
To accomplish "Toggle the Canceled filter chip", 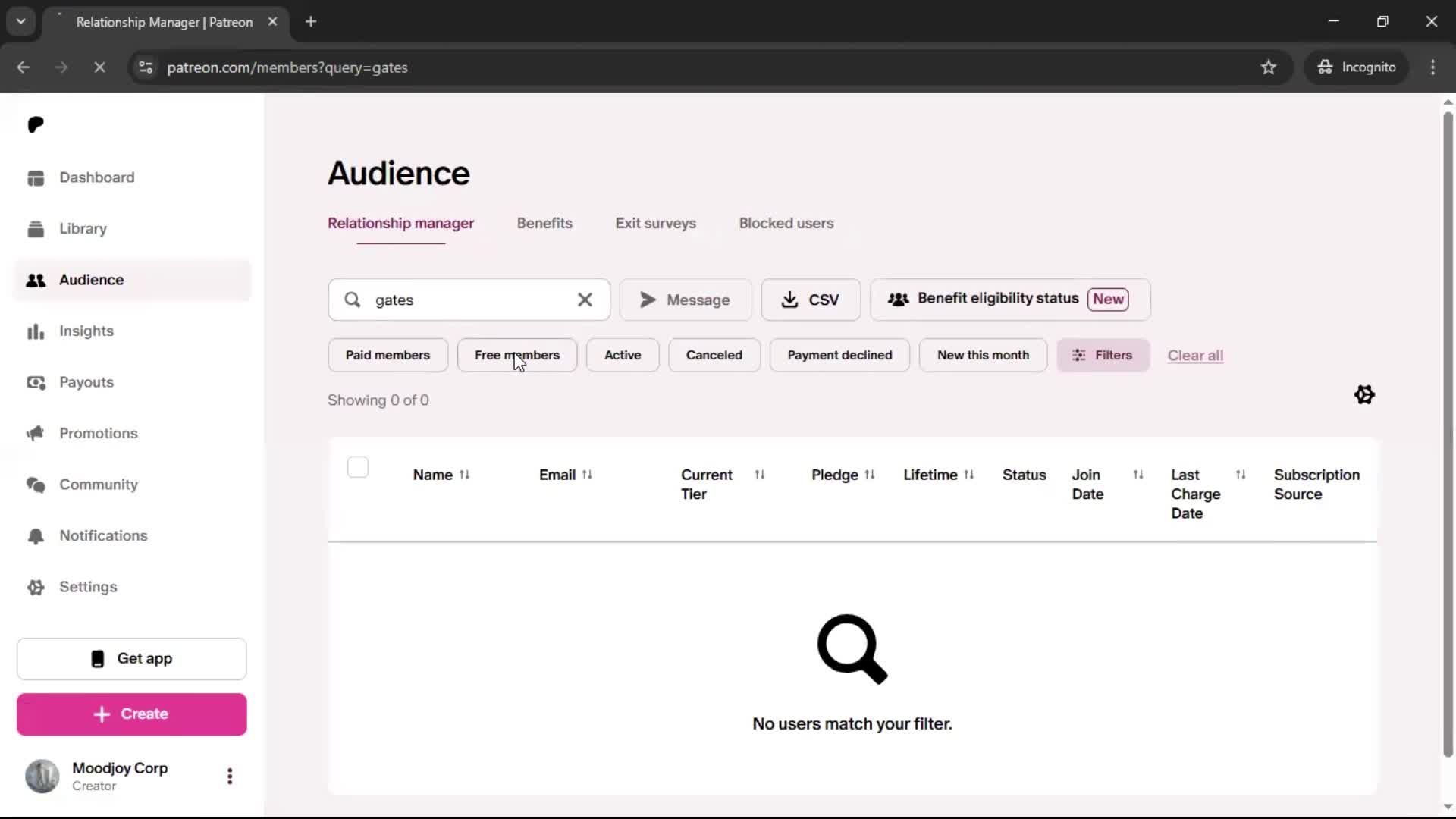I will point(714,355).
